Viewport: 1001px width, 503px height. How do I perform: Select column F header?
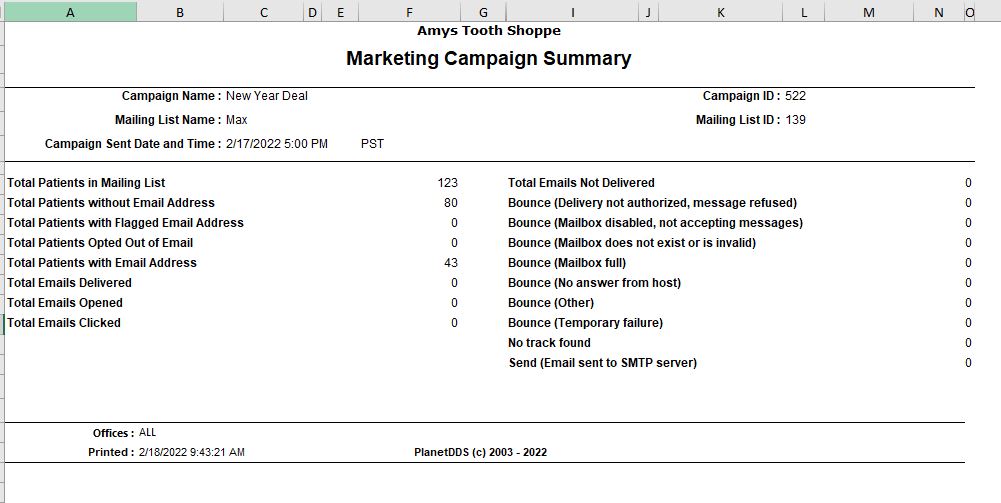coord(409,12)
